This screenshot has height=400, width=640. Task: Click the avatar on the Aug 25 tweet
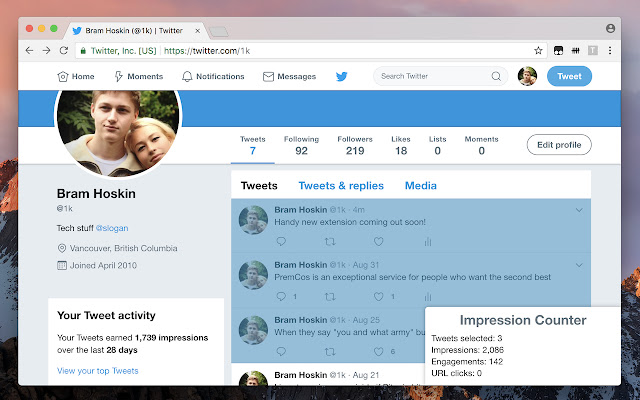pyautogui.click(x=253, y=330)
